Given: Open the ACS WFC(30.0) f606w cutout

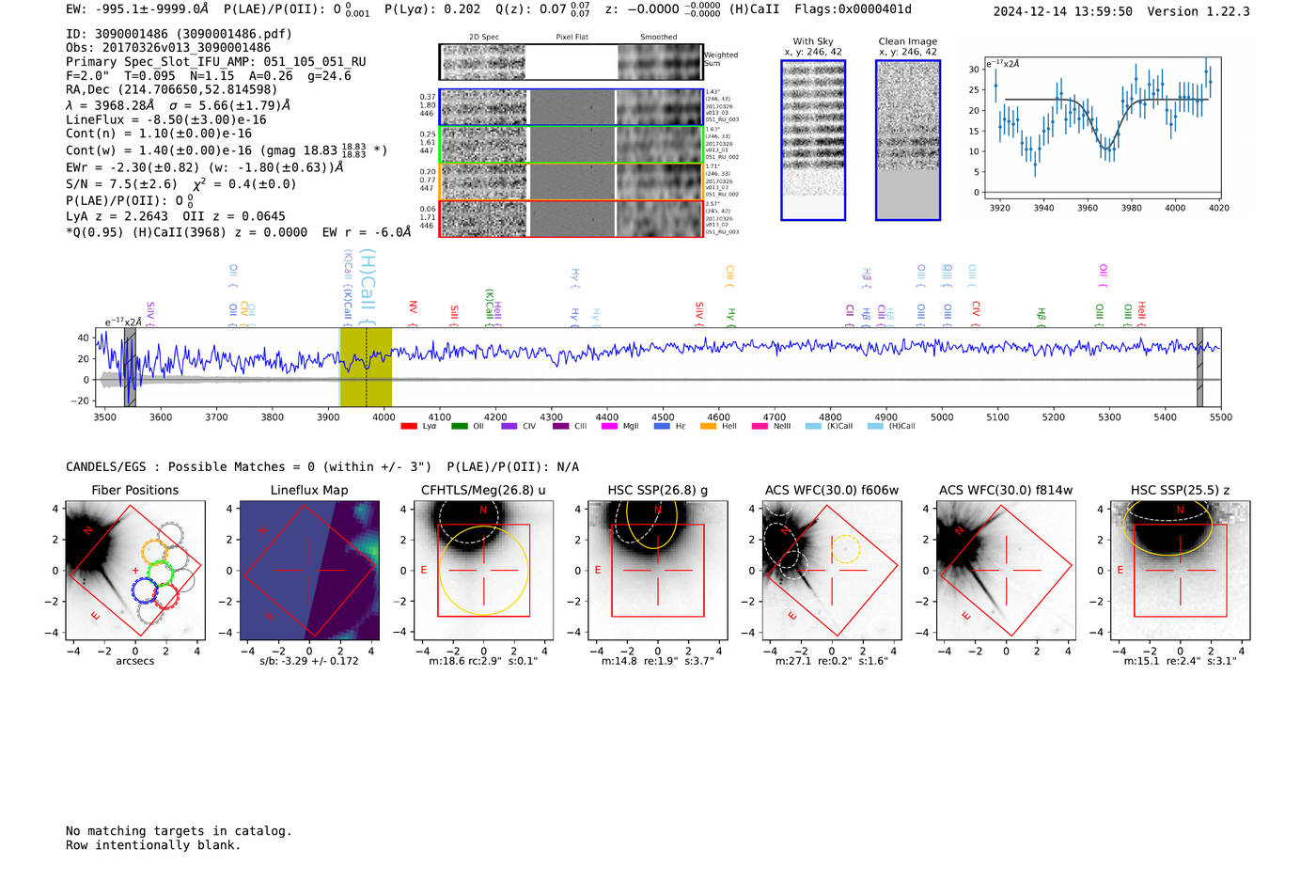Looking at the screenshot, I should click(x=831, y=571).
